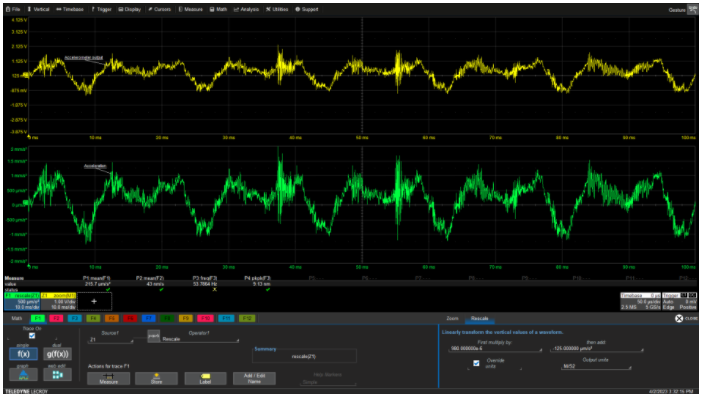Click the Summary rescale(Z1) box
Image resolution: width=703 pixels, height=397 pixels.
point(304,357)
